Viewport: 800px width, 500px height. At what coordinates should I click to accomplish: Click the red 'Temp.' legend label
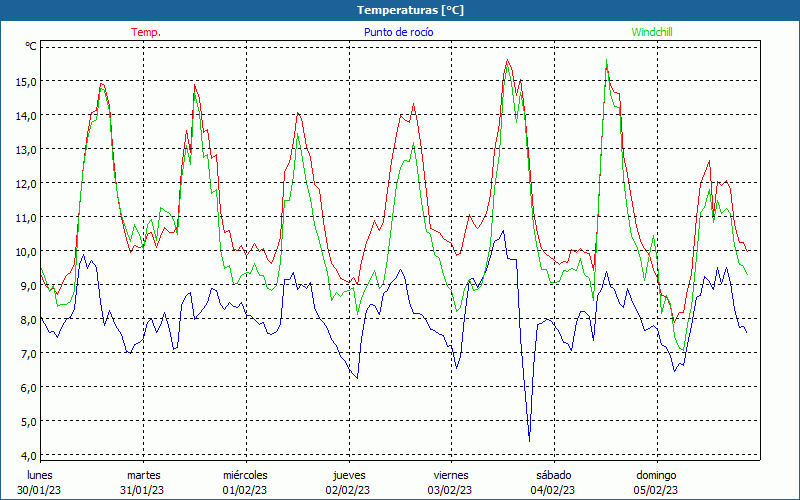click(x=146, y=32)
